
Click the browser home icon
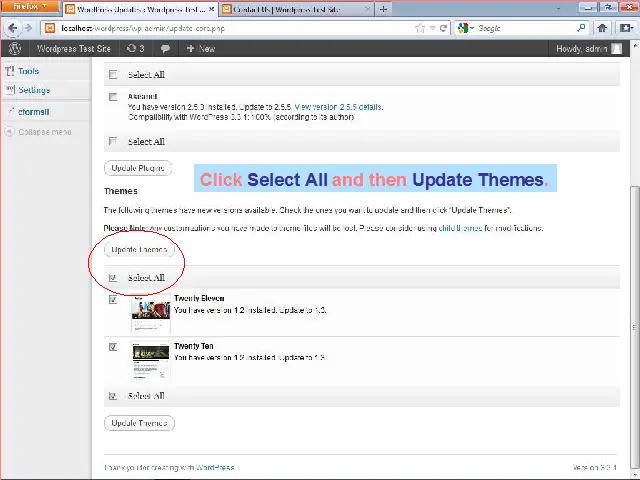tap(602, 28)
